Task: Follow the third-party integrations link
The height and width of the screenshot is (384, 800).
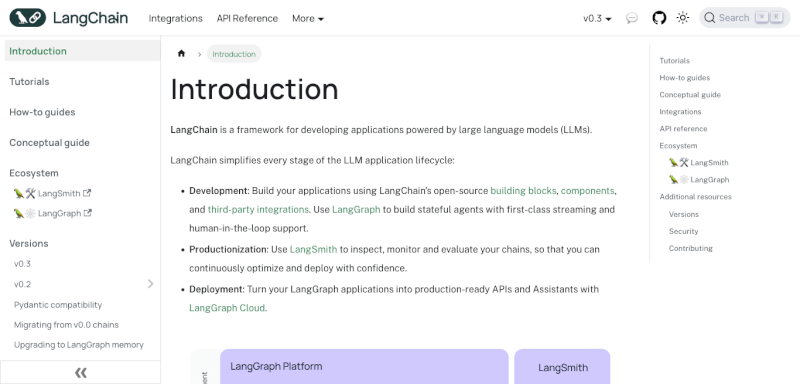Action: pos(258,210)
